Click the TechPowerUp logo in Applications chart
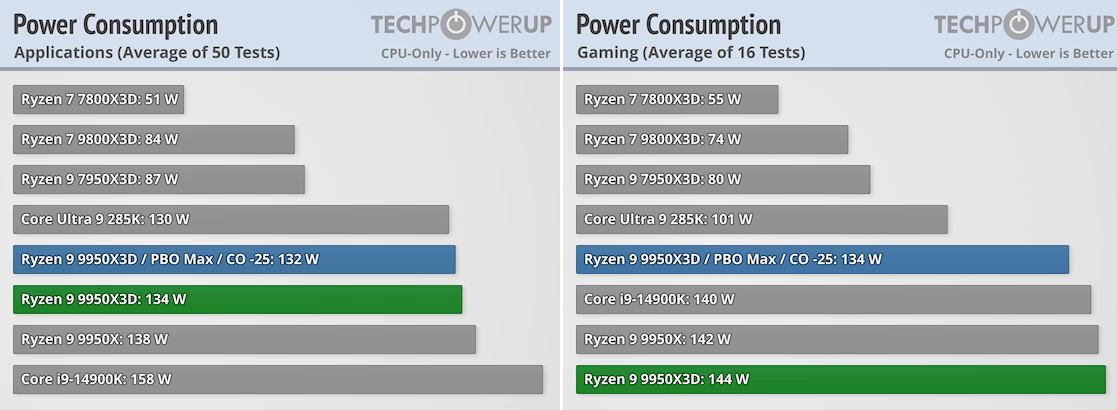The width and height of the screenshot is (1117, 410). coord(461,24)
